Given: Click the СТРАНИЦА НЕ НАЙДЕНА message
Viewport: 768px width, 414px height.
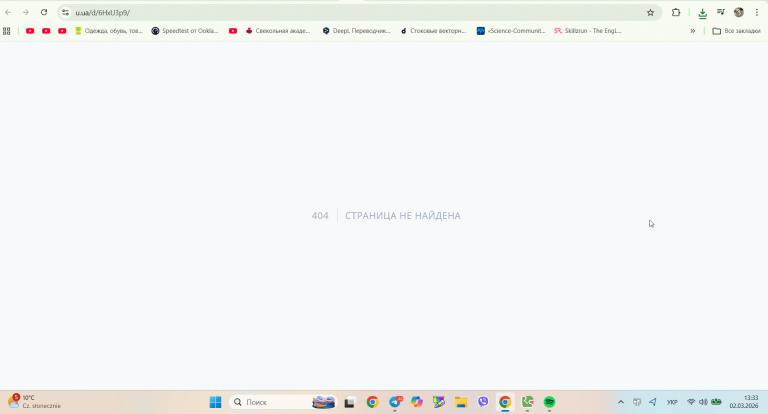Looking at the screenshot, I should point(403,216).
